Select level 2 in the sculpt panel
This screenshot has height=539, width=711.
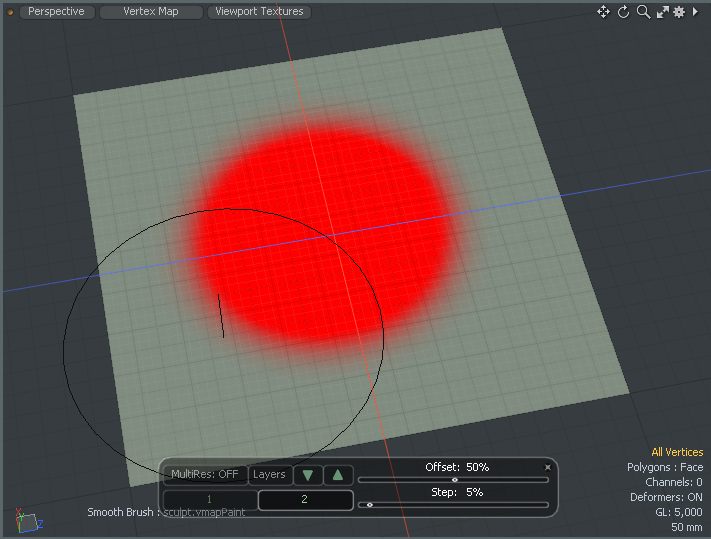click(305, 500)
